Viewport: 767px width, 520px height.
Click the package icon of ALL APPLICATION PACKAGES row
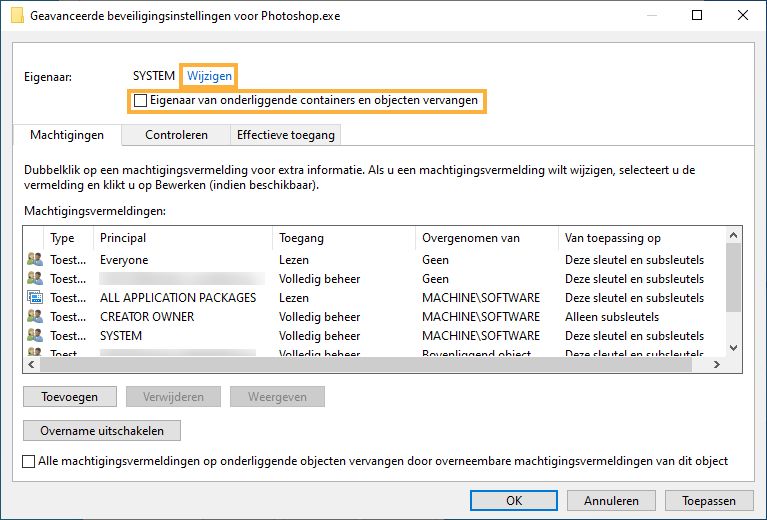point(35,297)
